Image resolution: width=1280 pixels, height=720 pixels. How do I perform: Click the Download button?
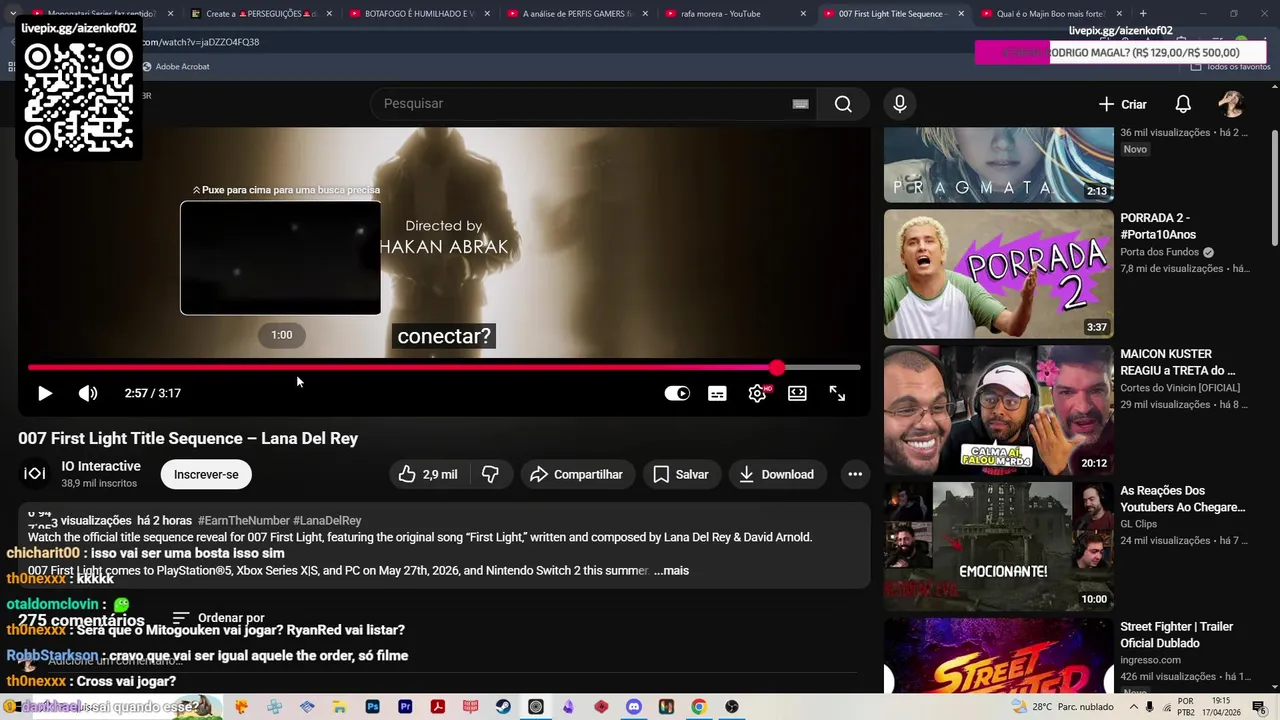[x=776, y=474]
